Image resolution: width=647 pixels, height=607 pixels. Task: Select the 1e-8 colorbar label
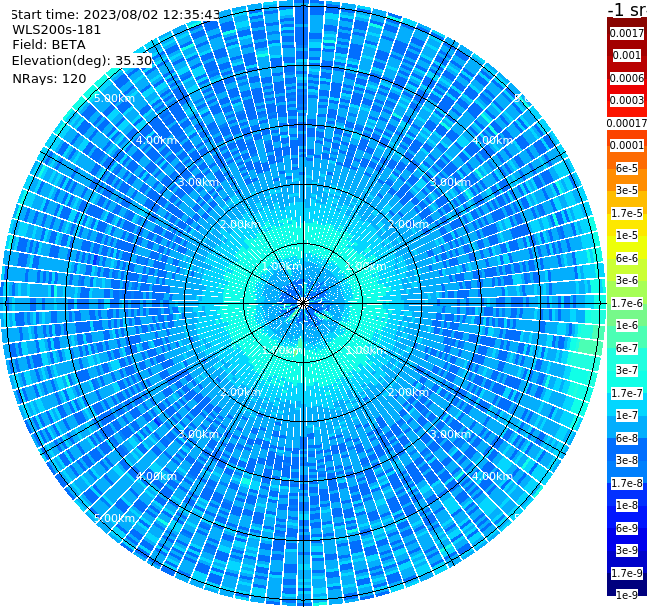pos(627,505)
